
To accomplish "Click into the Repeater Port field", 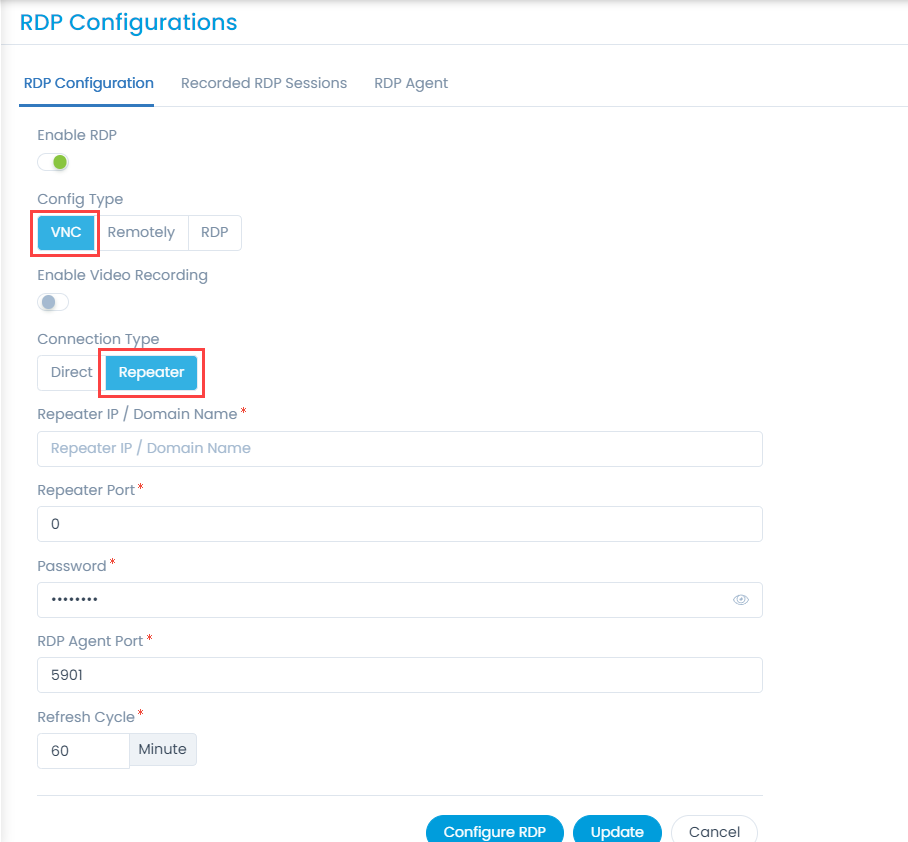I will click(400, 524).
